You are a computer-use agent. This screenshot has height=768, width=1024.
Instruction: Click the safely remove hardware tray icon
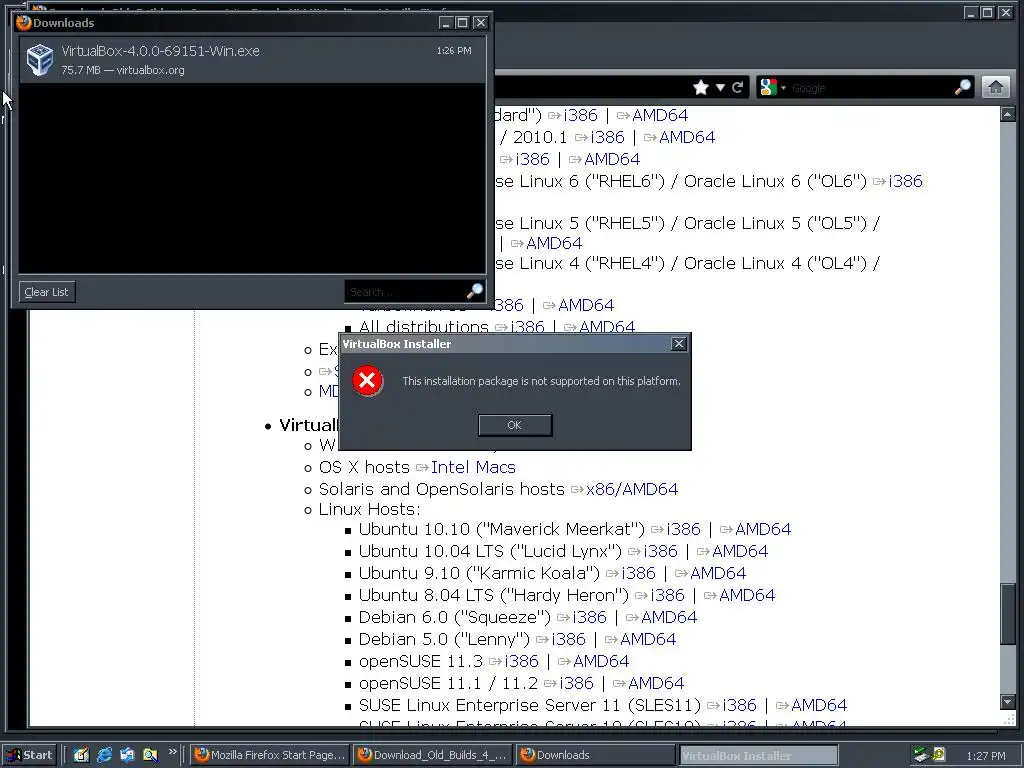(x=921, y=755)
